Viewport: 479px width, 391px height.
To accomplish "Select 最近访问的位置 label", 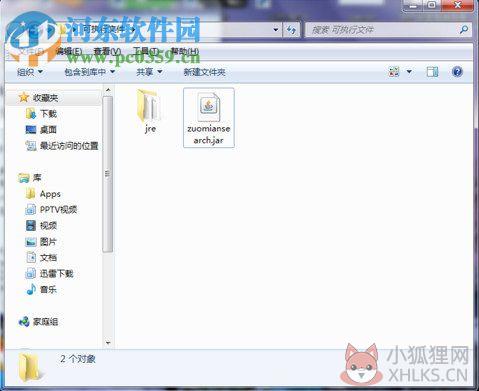I will coord(69,146).
